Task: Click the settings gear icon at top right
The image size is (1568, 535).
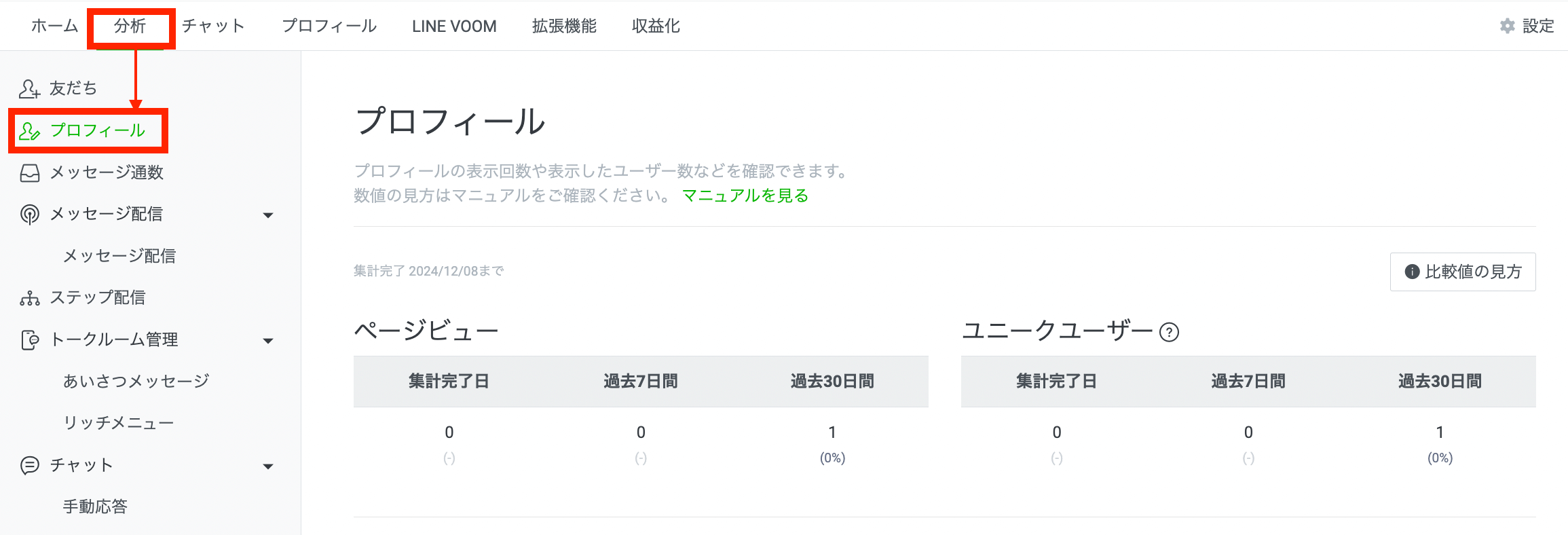Action: pyautogui.click(x=1507, y=26)
